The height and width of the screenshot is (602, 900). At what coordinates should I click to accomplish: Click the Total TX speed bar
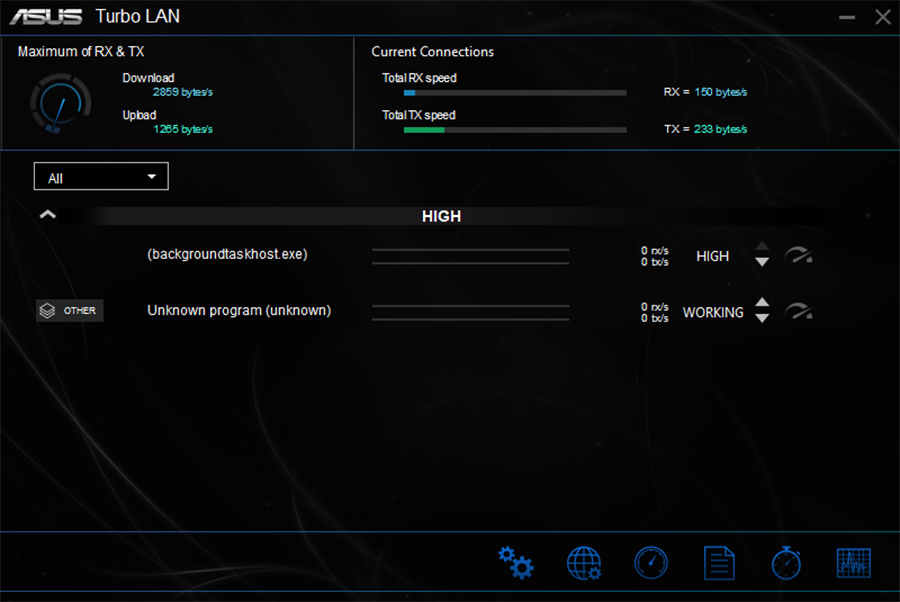click(515, 130)
